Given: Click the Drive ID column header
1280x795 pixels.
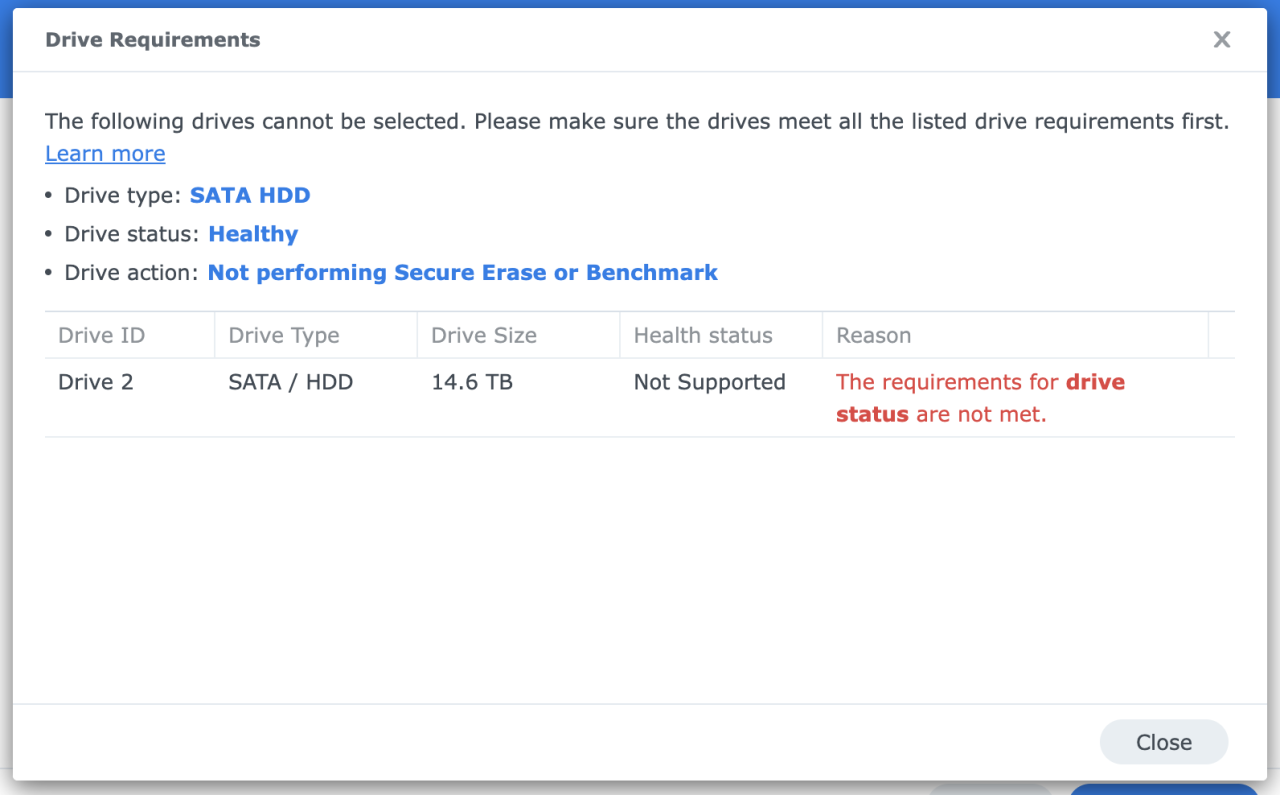Looking at the screenshot, I should [101, 336].
